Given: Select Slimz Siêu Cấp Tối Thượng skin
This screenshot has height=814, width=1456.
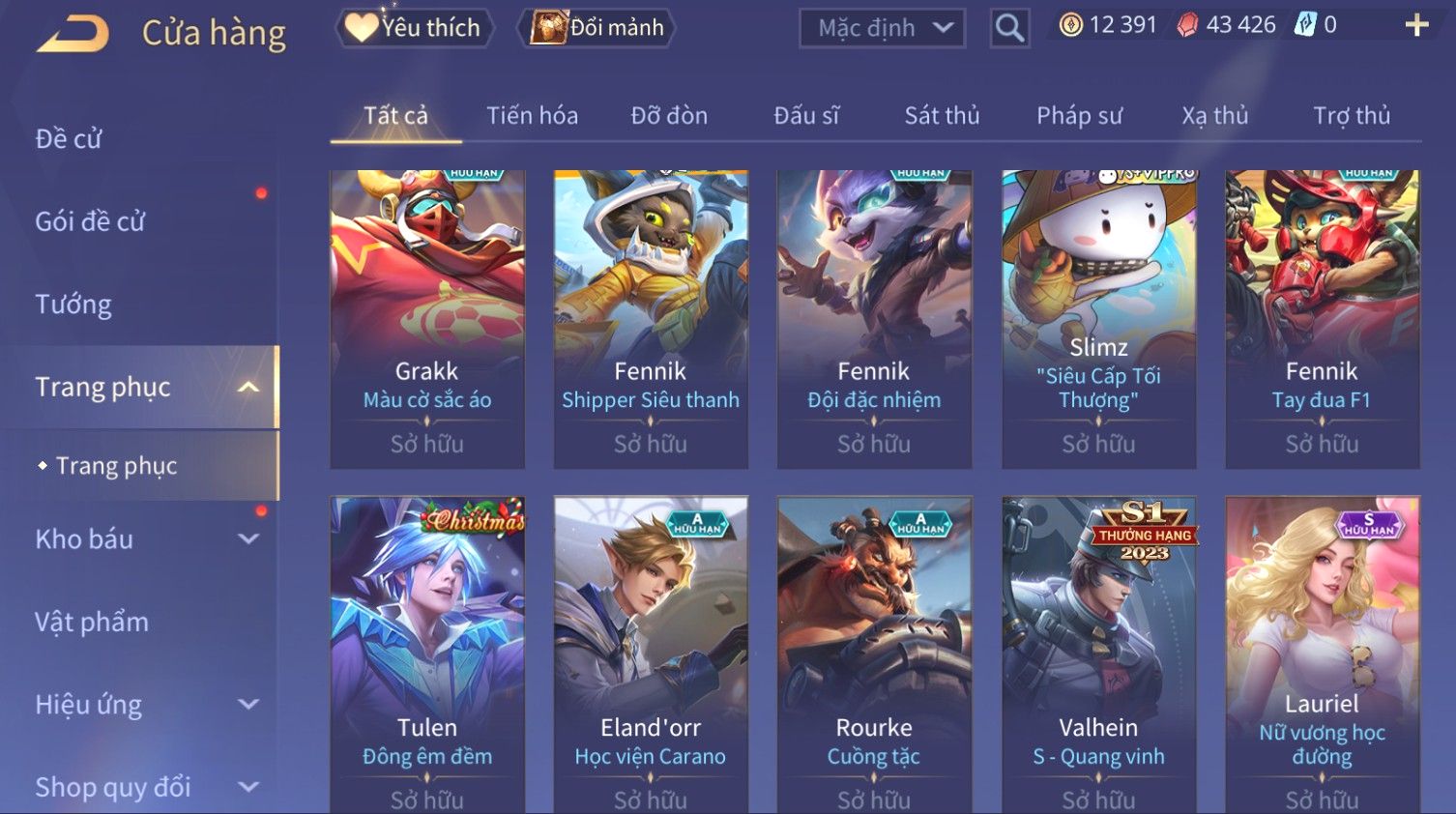Looking at the screenshot, I should (x=1098, y=319).
